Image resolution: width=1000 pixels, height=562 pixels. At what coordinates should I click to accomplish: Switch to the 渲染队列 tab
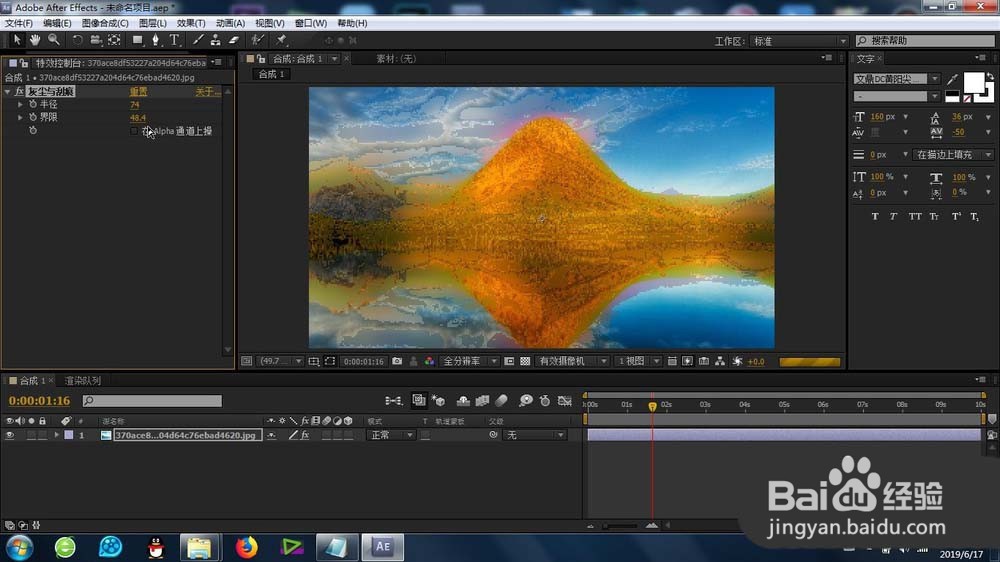click(x=83, y=381)
